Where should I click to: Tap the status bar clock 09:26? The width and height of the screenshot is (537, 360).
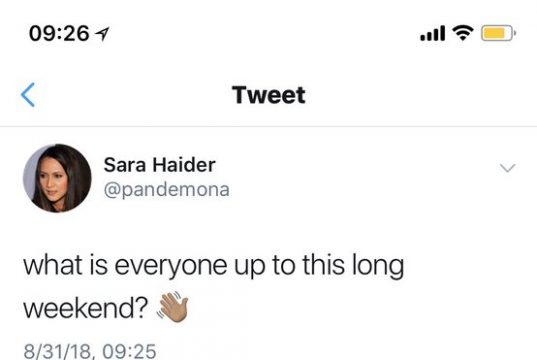[59, 34]
